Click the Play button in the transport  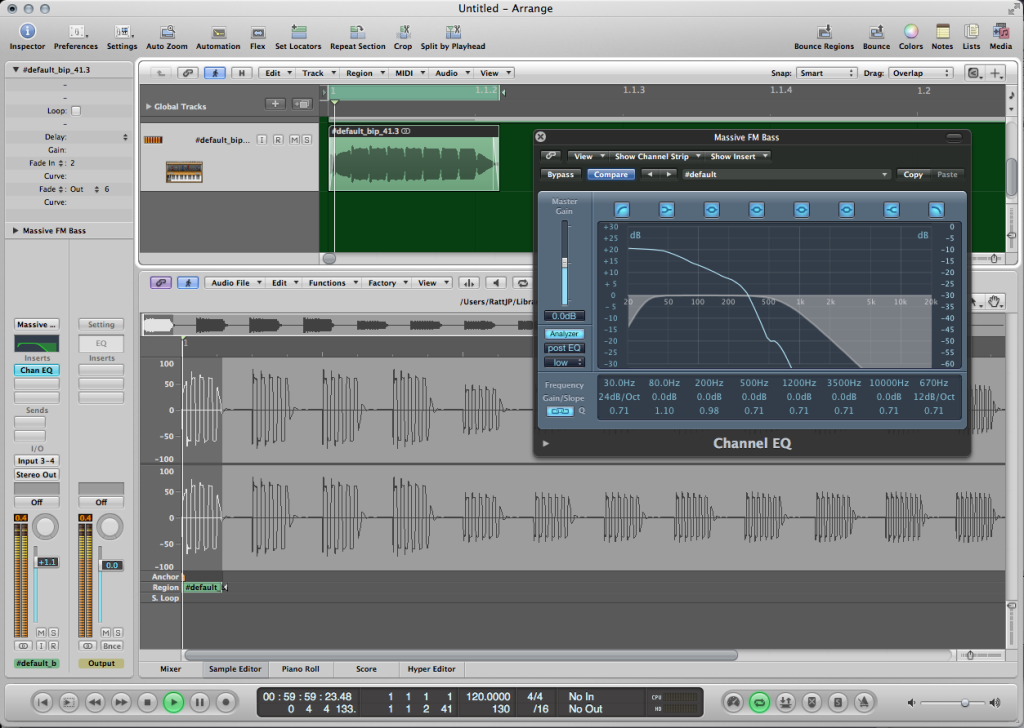[173, 703]
